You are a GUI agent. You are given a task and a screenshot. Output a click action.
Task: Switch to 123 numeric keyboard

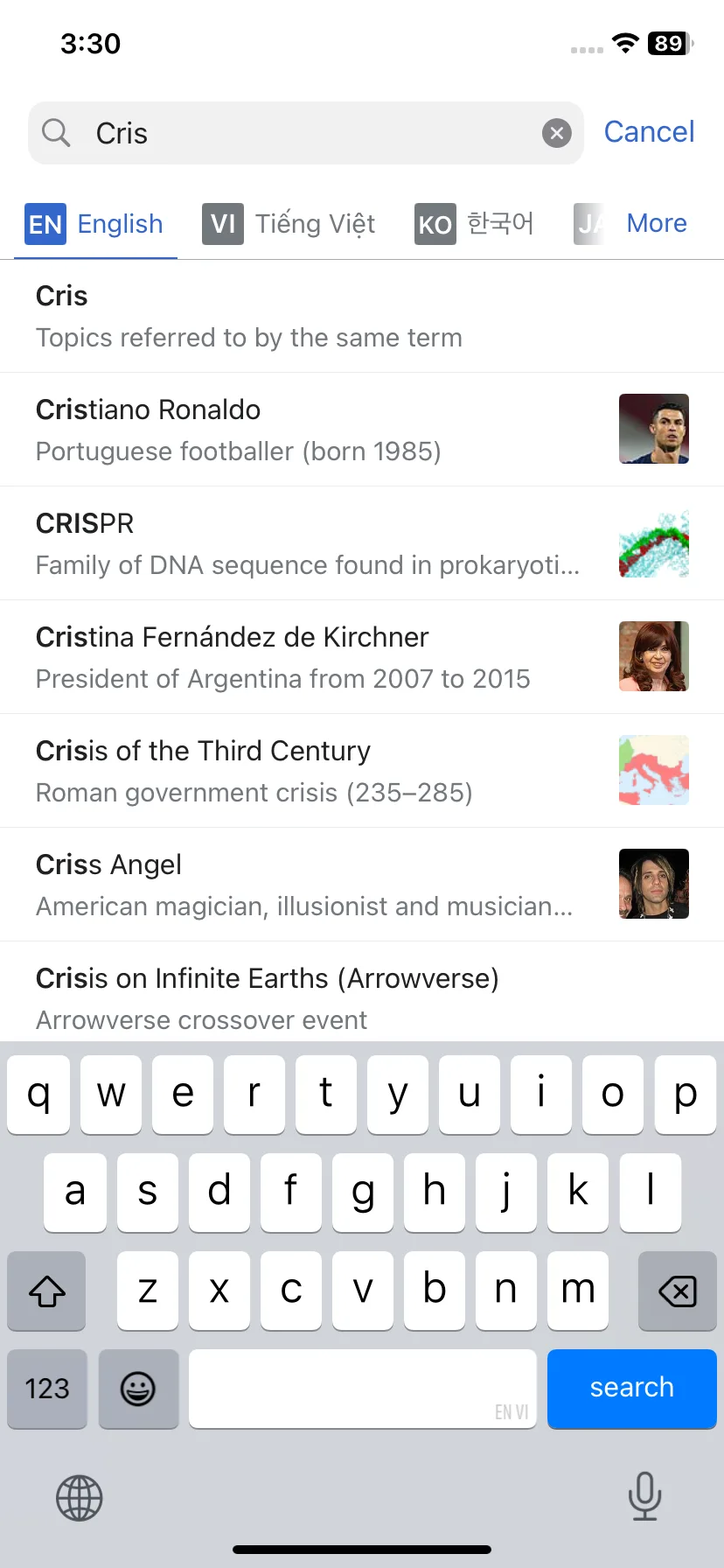47,1389
